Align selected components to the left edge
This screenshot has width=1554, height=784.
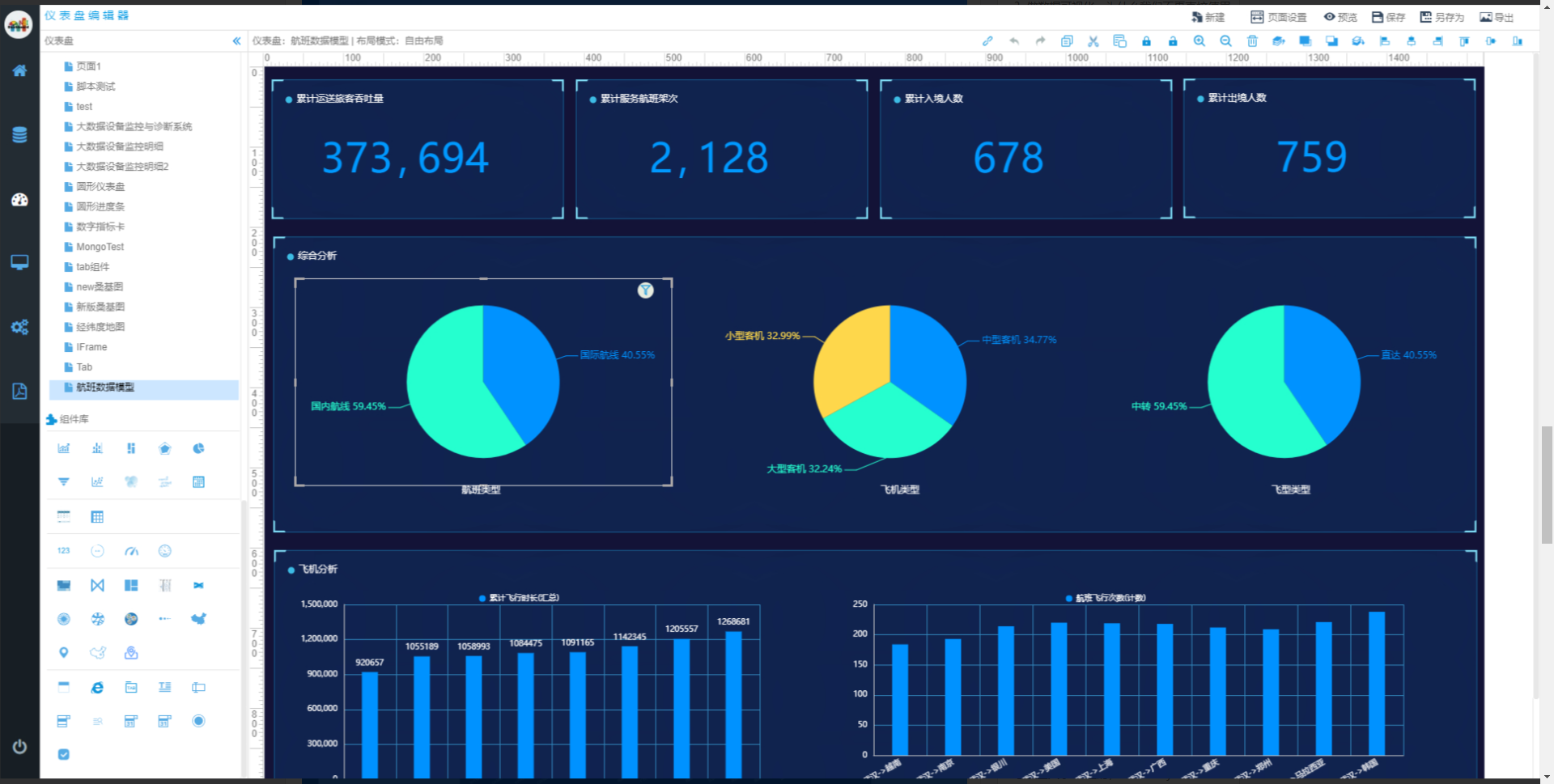point(1385,41)
